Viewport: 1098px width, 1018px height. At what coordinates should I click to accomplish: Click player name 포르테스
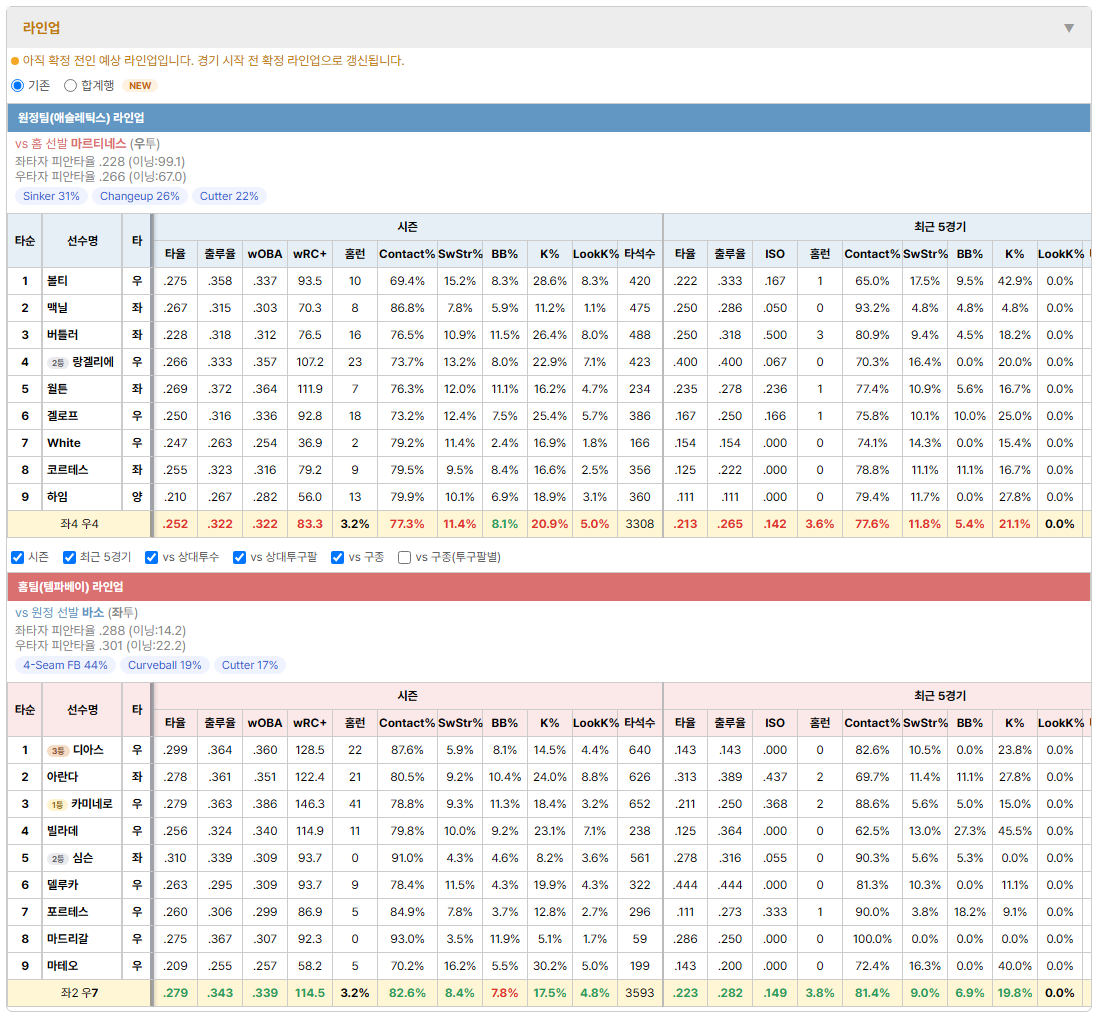click(x=67, y=912)
